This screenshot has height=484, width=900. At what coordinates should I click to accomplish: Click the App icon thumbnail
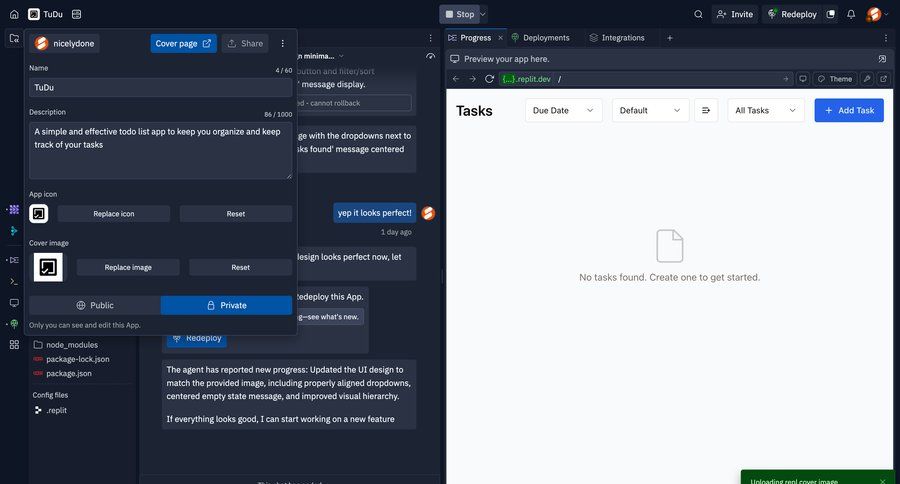(x=38, y=214)
